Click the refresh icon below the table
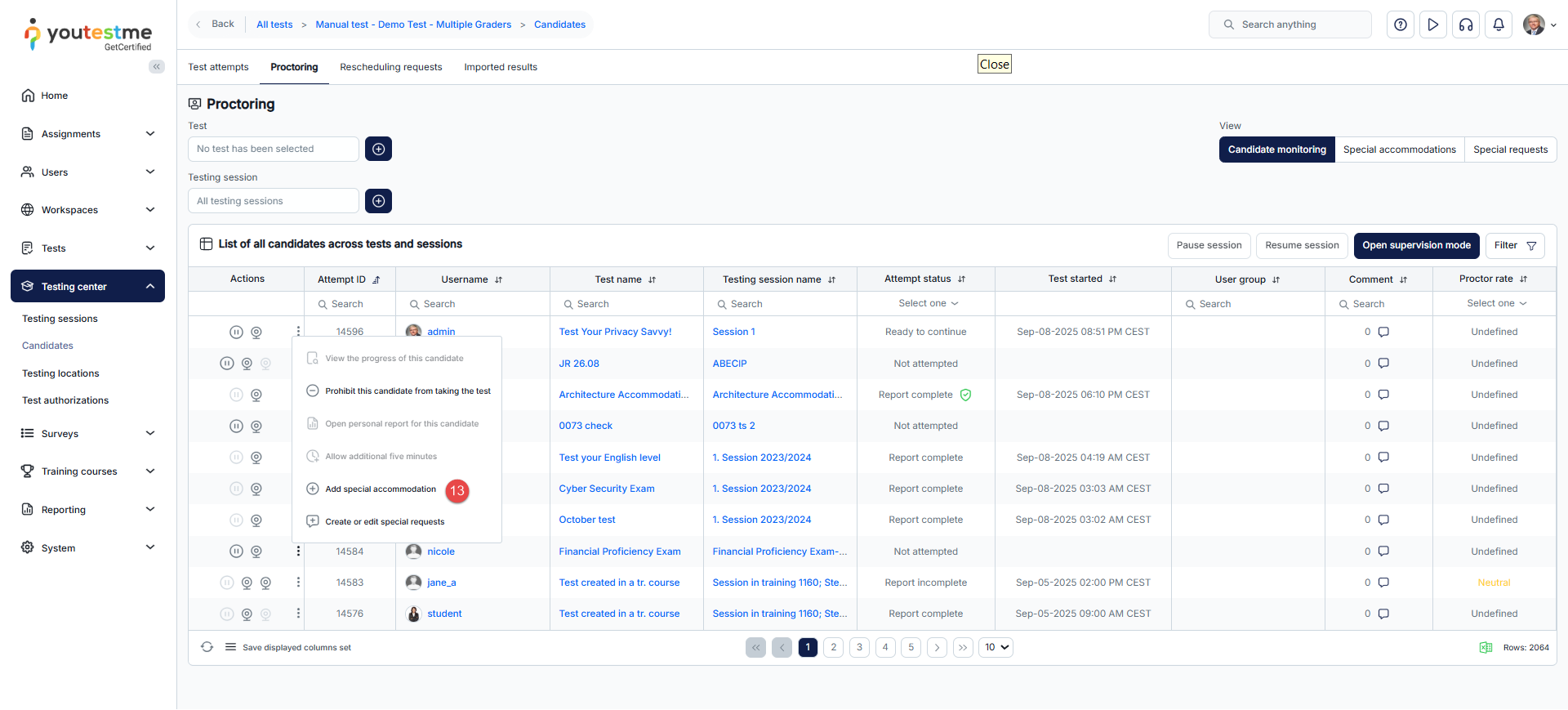The image size is (1568, 710). [207, 647]
